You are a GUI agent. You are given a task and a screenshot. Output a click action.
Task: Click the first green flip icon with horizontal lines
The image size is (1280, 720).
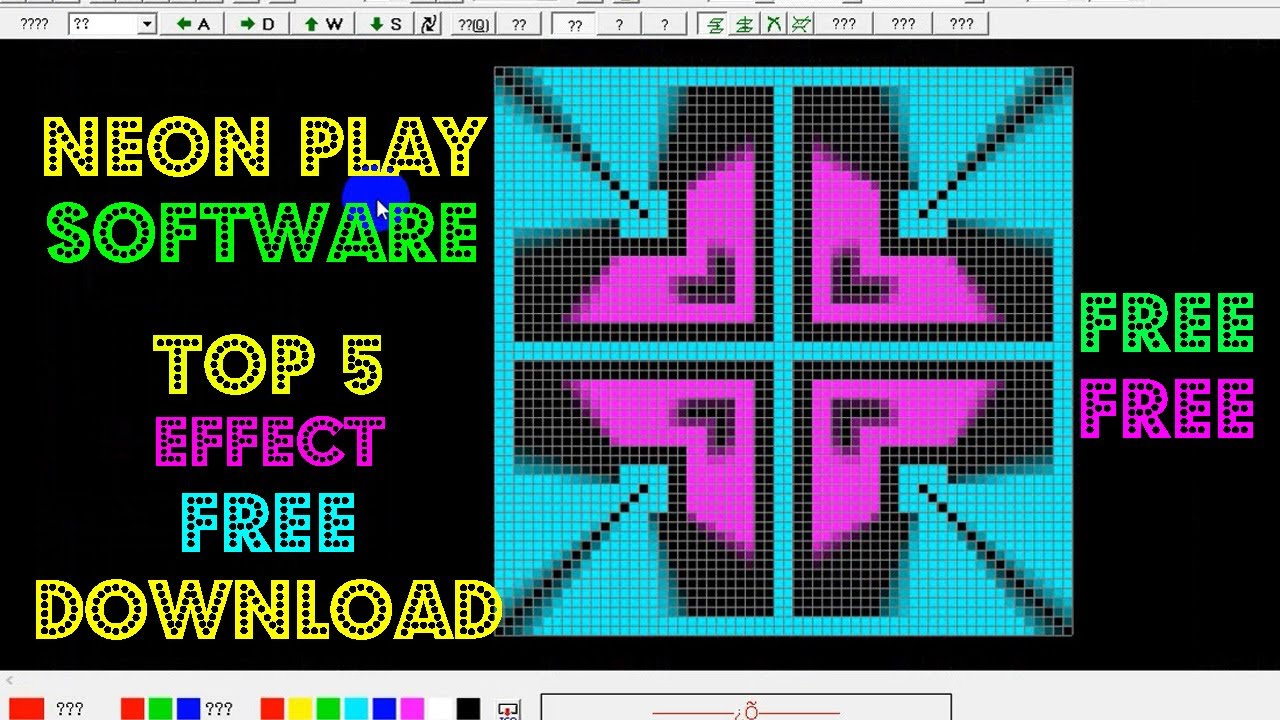coord(715,25)
